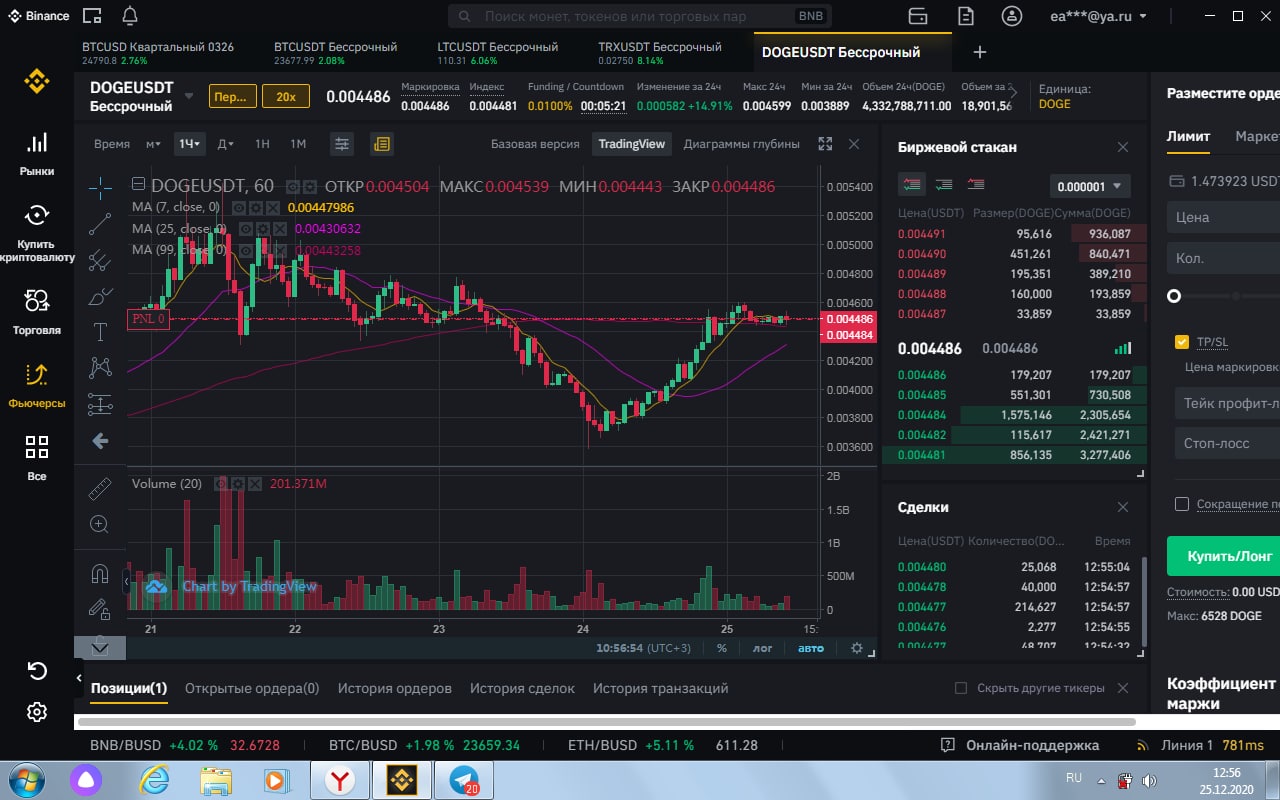The image size is (1280, 800).
Task: Open the order book precision 0.000001 dropdown
Action: pos(1090,186)
